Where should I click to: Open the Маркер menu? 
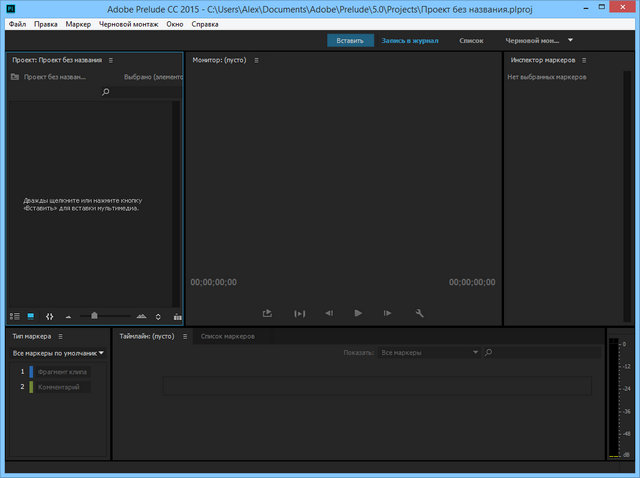pyautogui.click(x=79, y=22)
